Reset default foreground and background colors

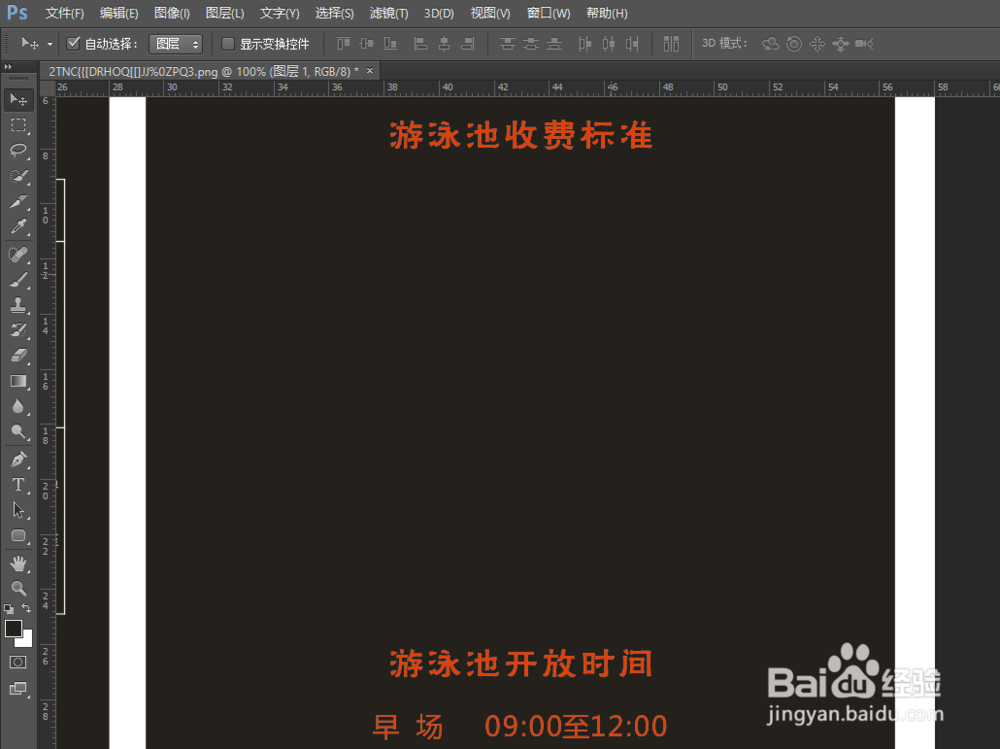pyautogui.click(x=8, y=609)
